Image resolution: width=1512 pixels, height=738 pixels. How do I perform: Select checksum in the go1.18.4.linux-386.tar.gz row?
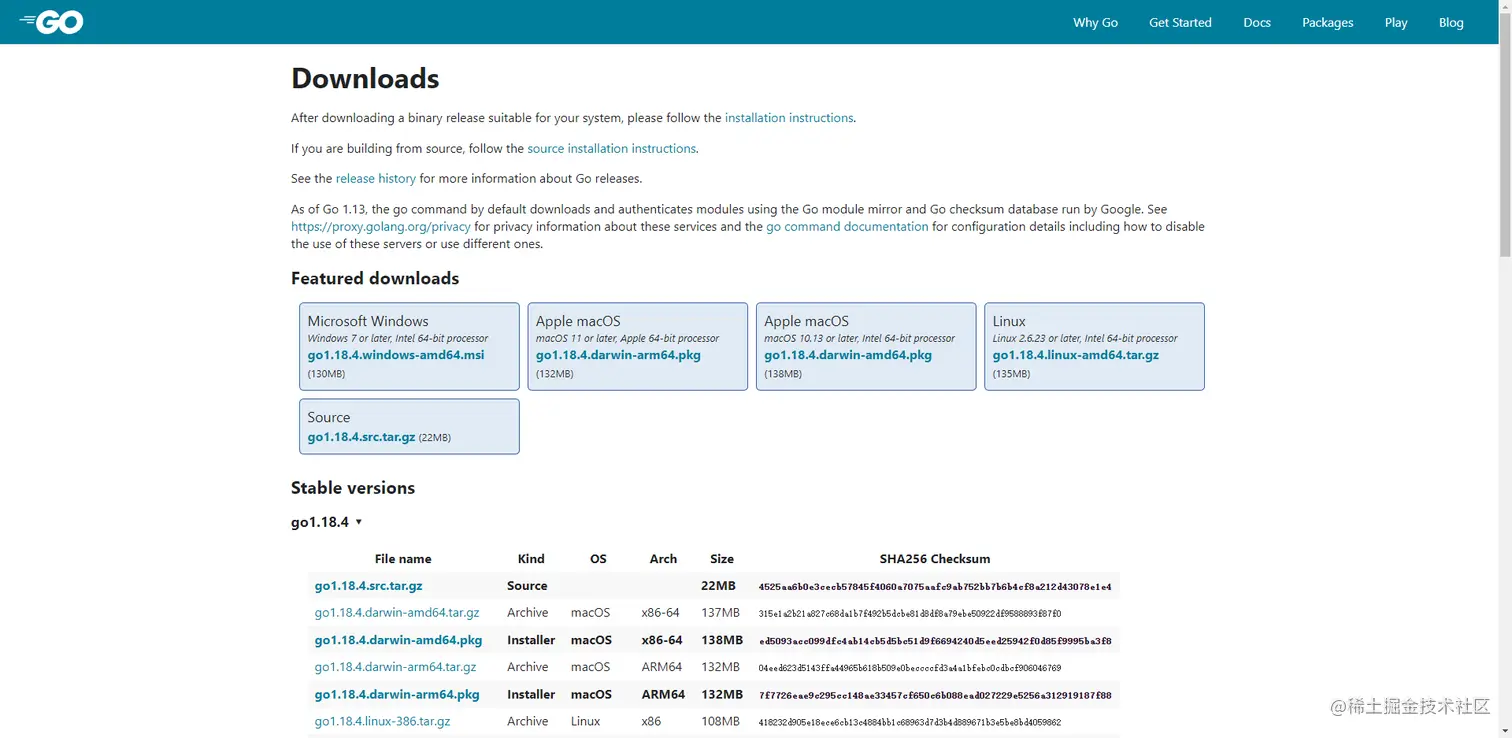(910, 722)
